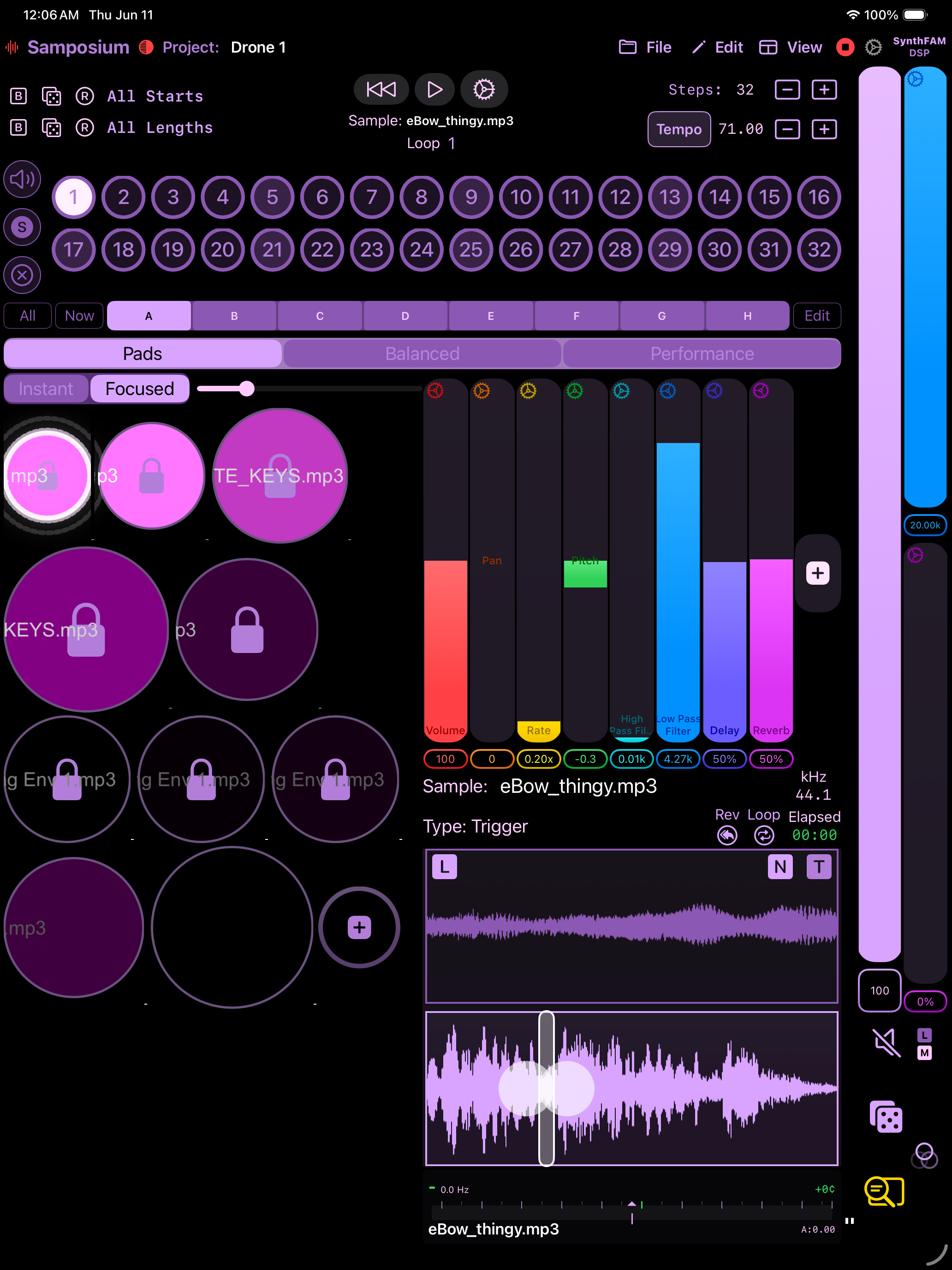This screenshot has width=952, height=1270.
Task: Increase Steps with plus button
Action: click(824, 90)
